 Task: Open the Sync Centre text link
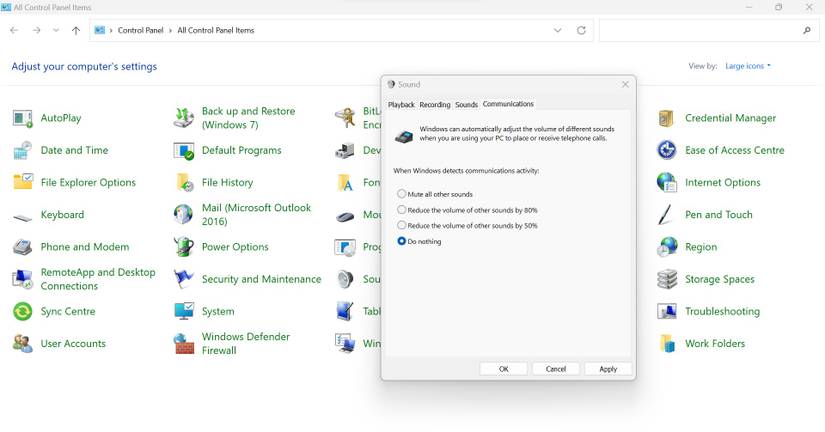(68, 312)
